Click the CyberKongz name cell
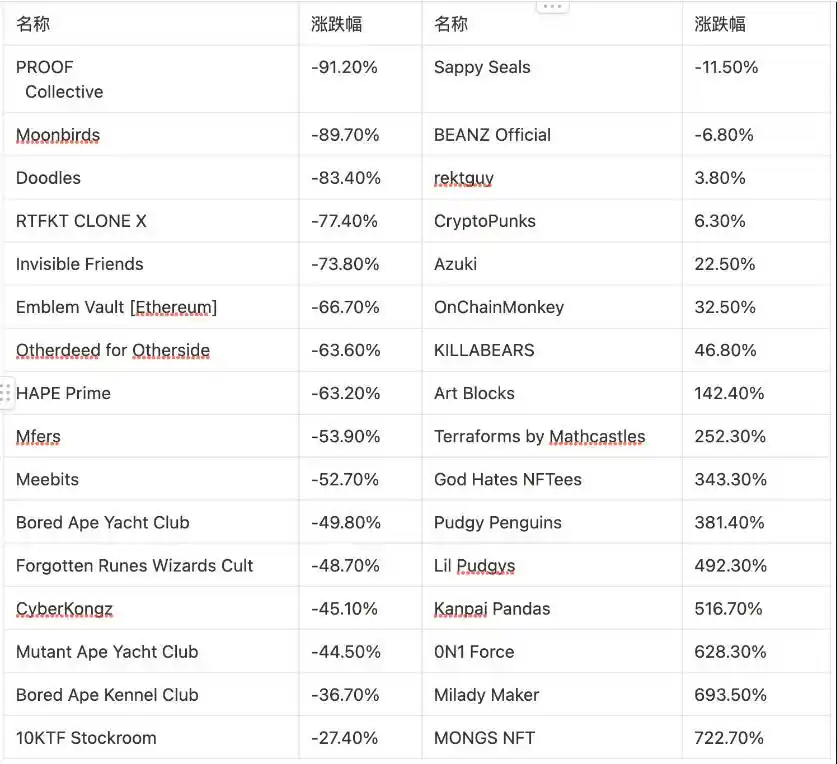The height and width of the screenshot is (764, 837). 151,609
